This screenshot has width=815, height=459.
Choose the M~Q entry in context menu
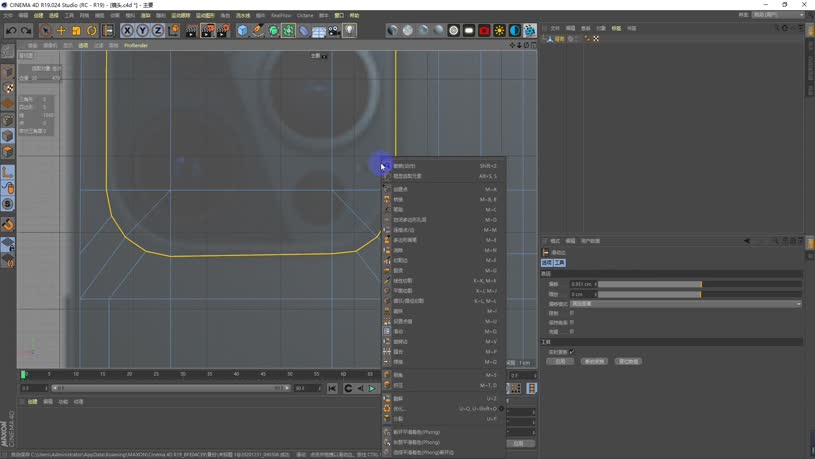443,362
